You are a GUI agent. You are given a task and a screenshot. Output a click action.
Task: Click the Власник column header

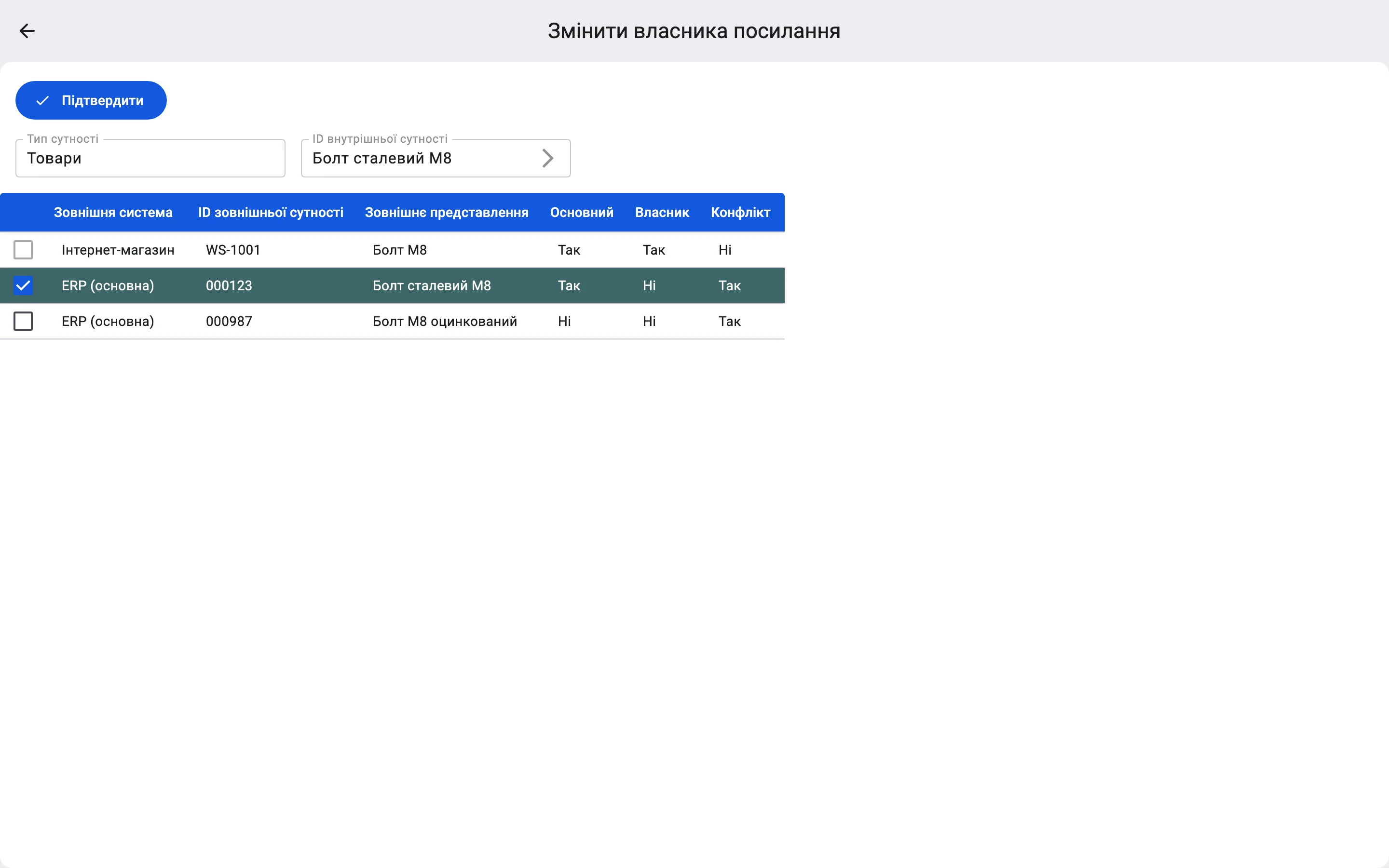click(x=662, y=212)
